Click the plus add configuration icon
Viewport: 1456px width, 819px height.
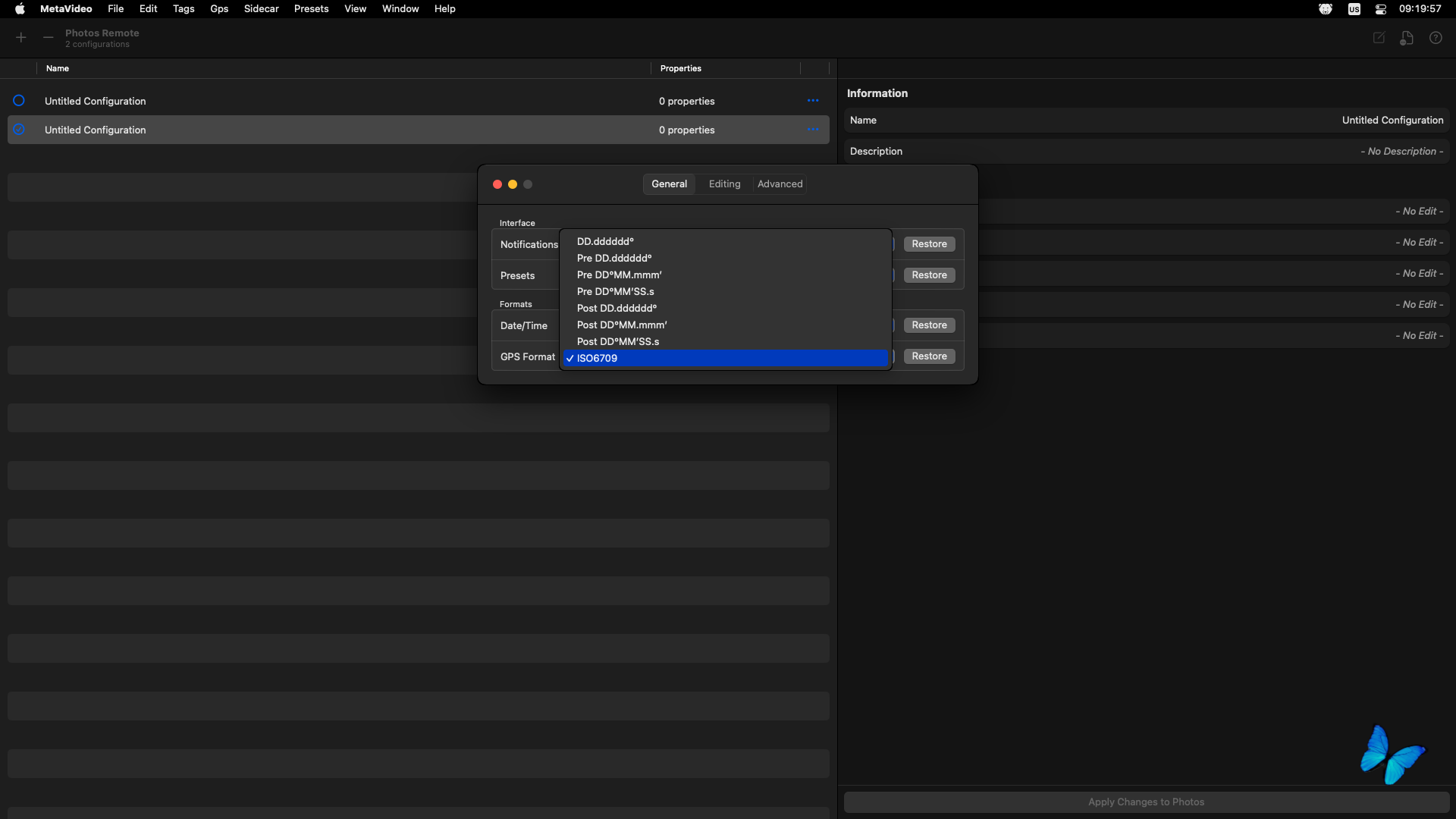click(x=21, y=38)
